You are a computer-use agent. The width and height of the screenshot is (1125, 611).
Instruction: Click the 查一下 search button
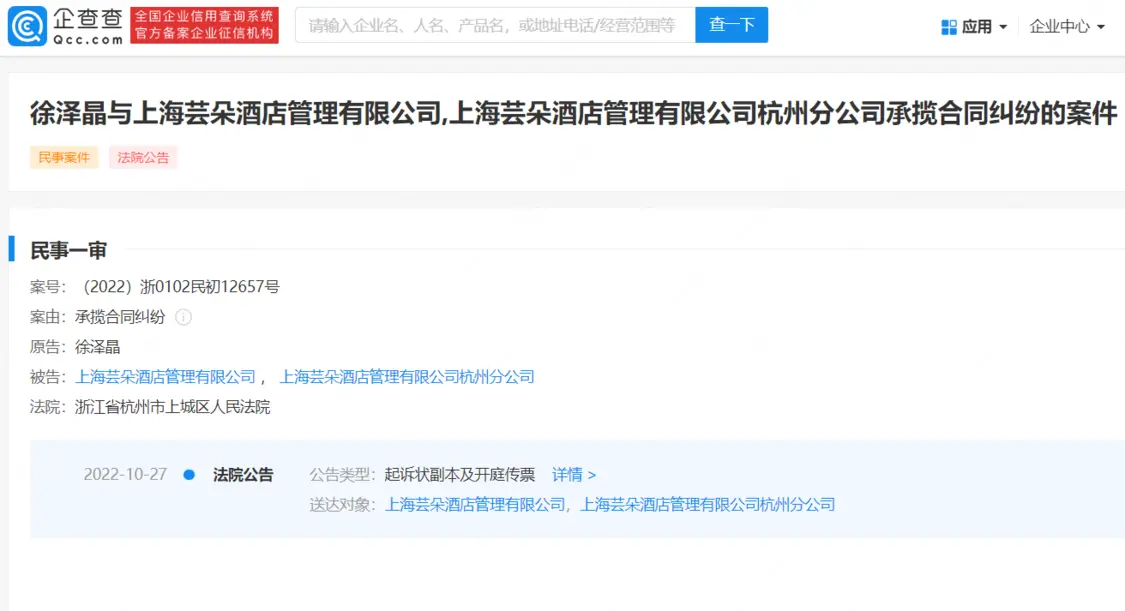click(x=731, y=25)
